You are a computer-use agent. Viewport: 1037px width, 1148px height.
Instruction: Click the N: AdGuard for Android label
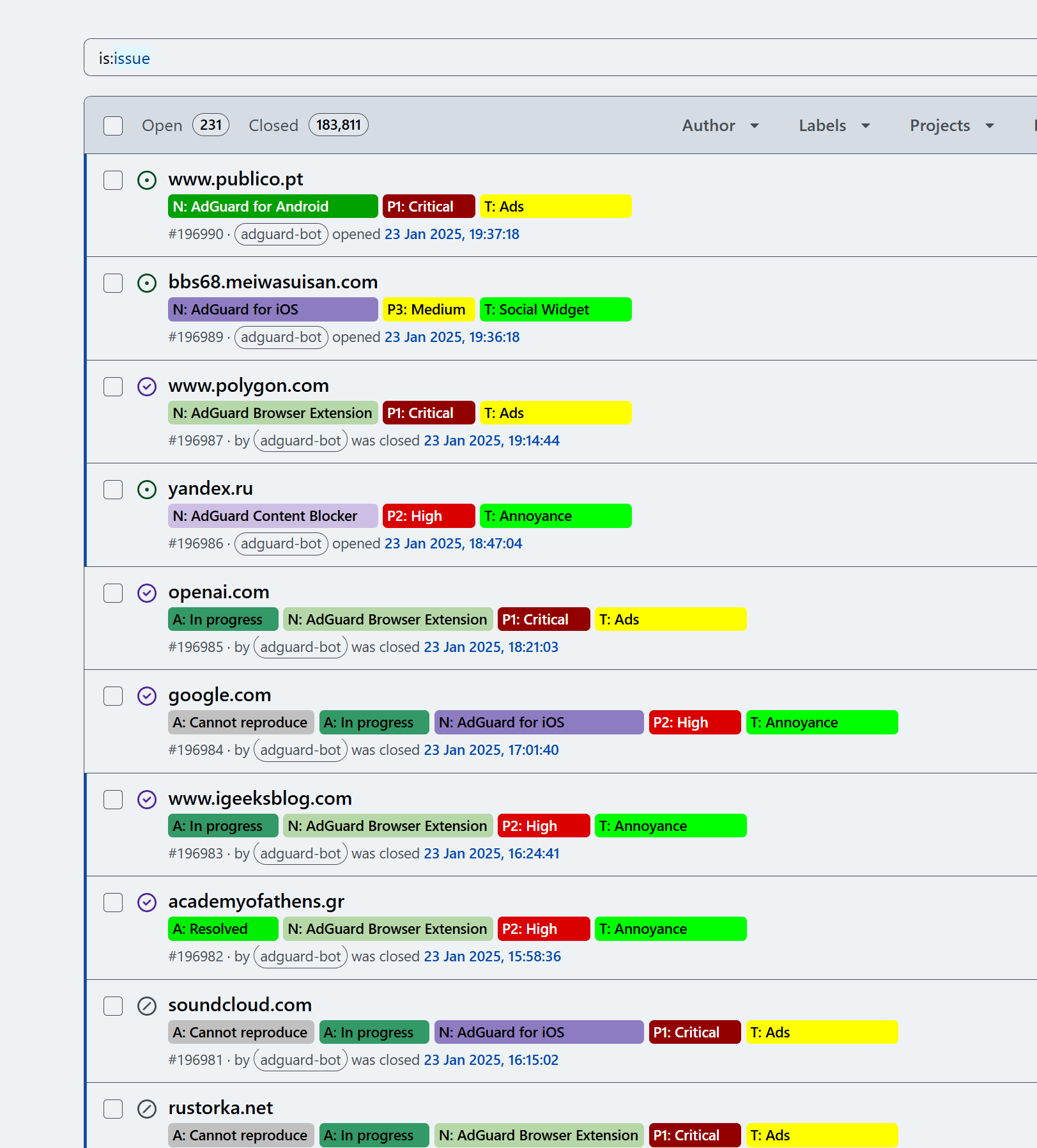point(273,206)
